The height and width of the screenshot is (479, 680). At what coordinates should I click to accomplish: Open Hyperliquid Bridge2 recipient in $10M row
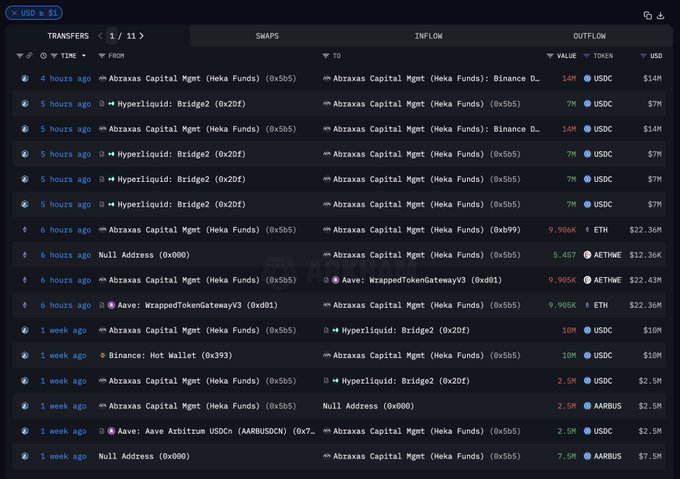(405, 330)
